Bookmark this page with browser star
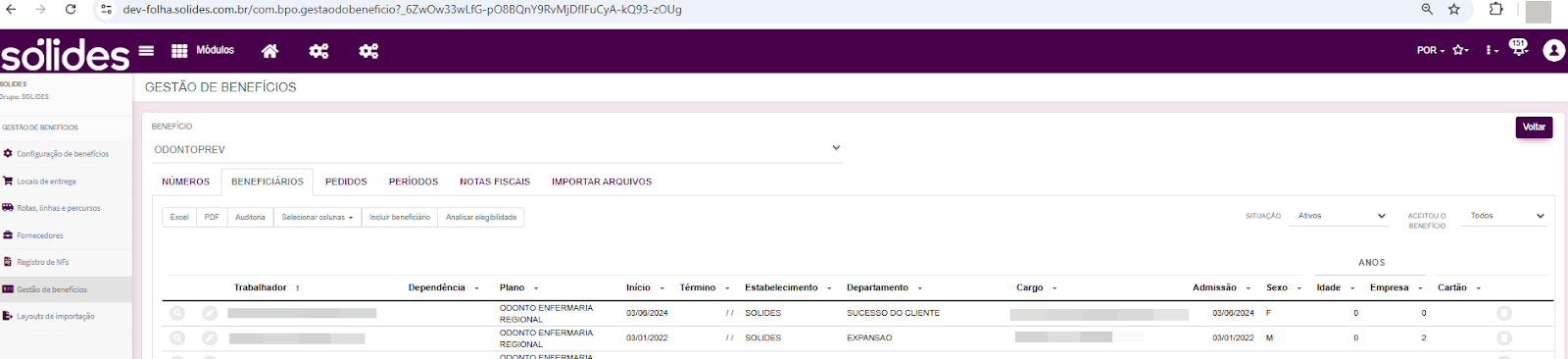Image resolution: width=1568 pixels, height=359 pixels. coord(1454,9)
